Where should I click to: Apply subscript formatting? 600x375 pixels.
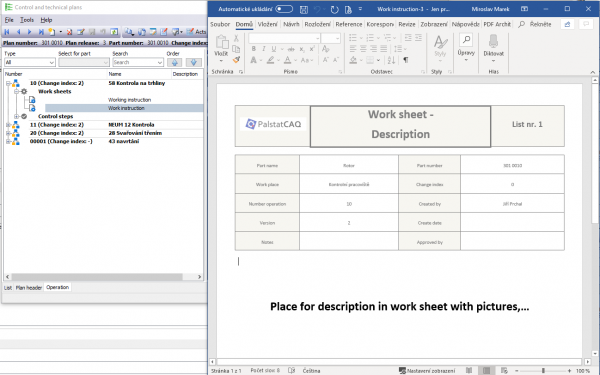pos(302,49)
